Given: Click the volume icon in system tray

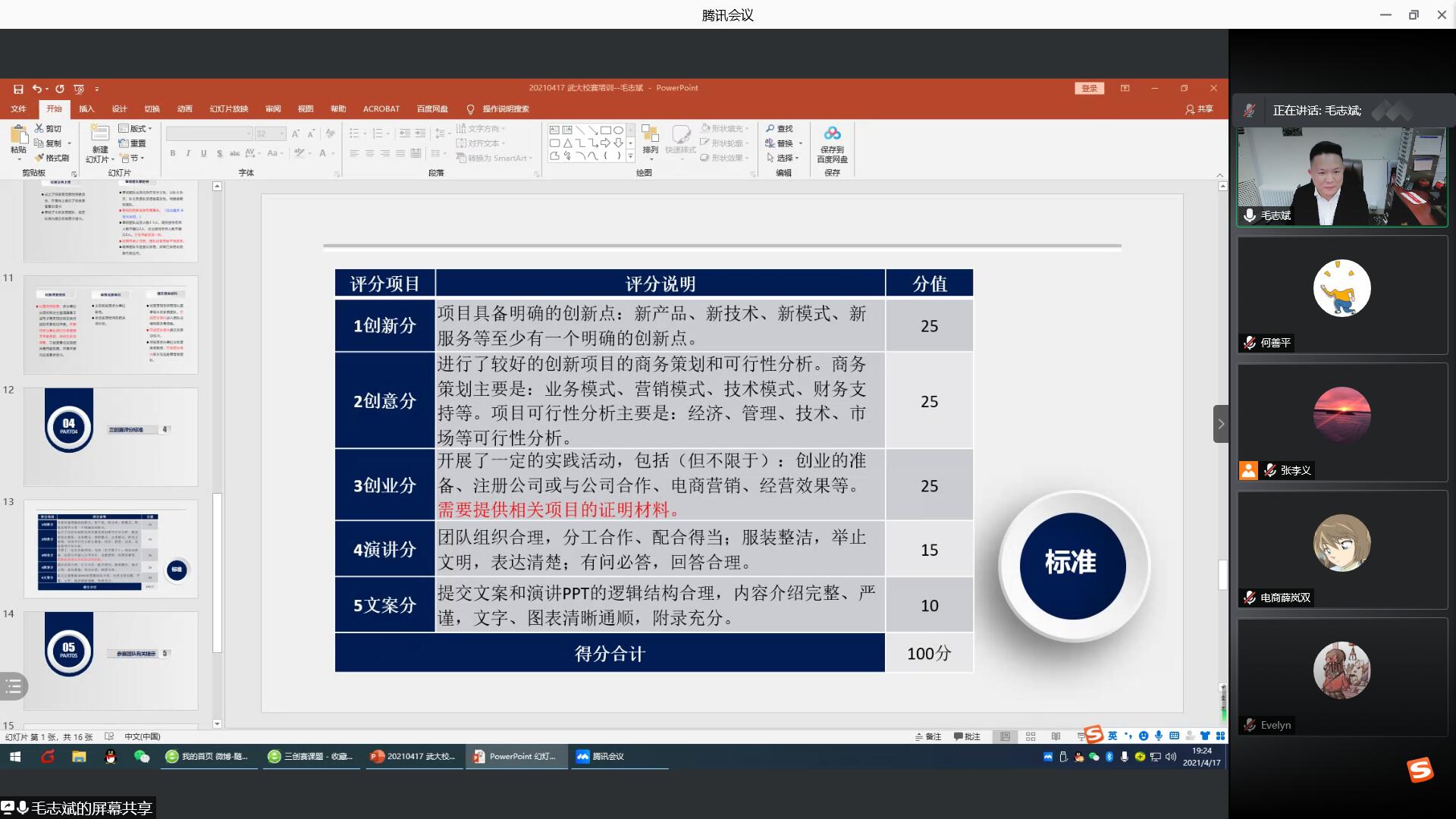Looking at the screenshot, I should click(x=1171, y=757).
